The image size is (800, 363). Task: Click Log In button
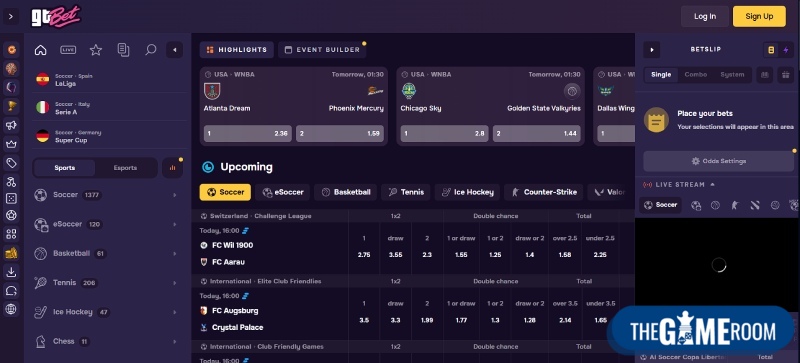705,16
